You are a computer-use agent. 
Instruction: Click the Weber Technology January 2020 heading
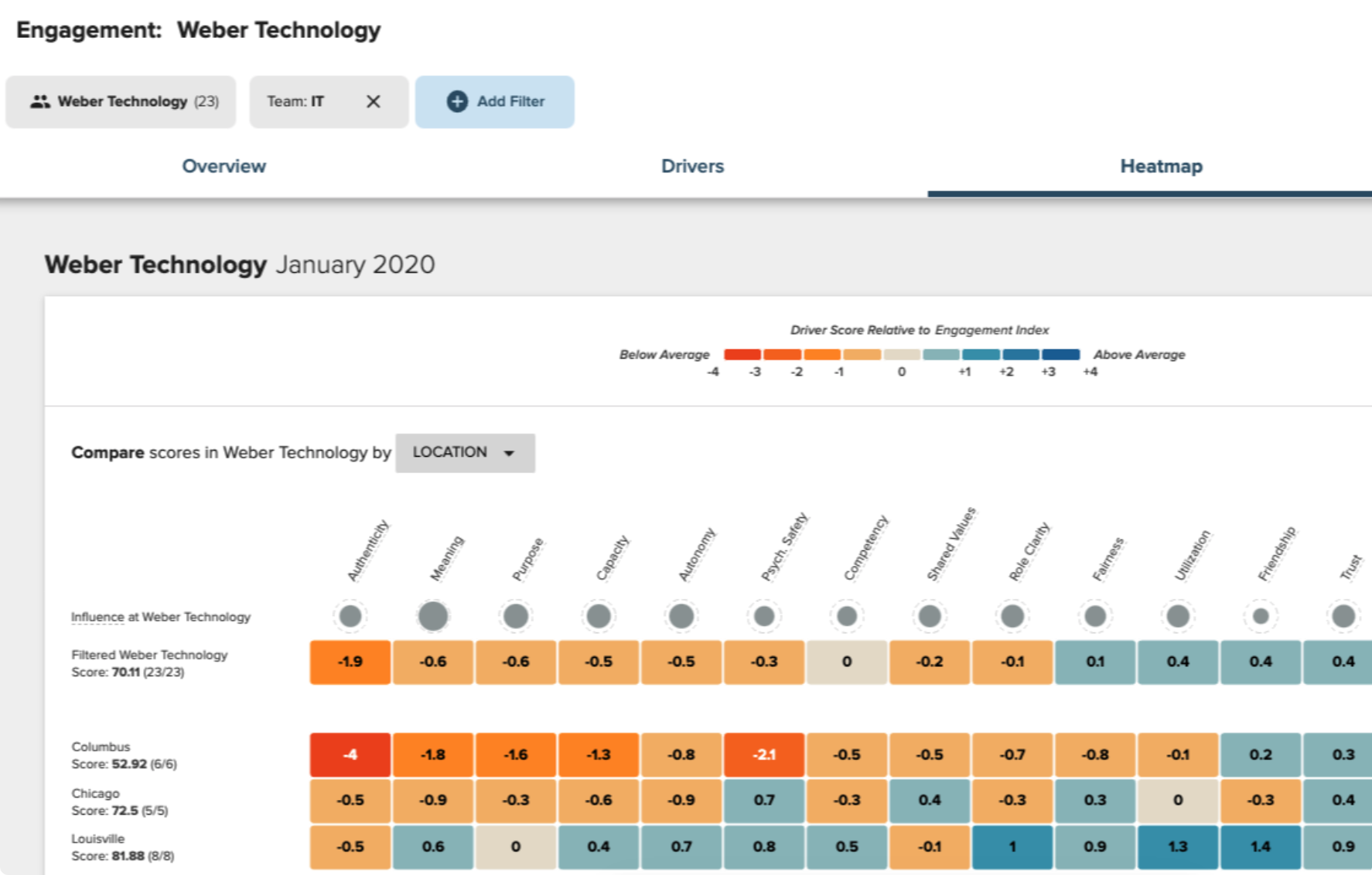[x=240, y=264]
